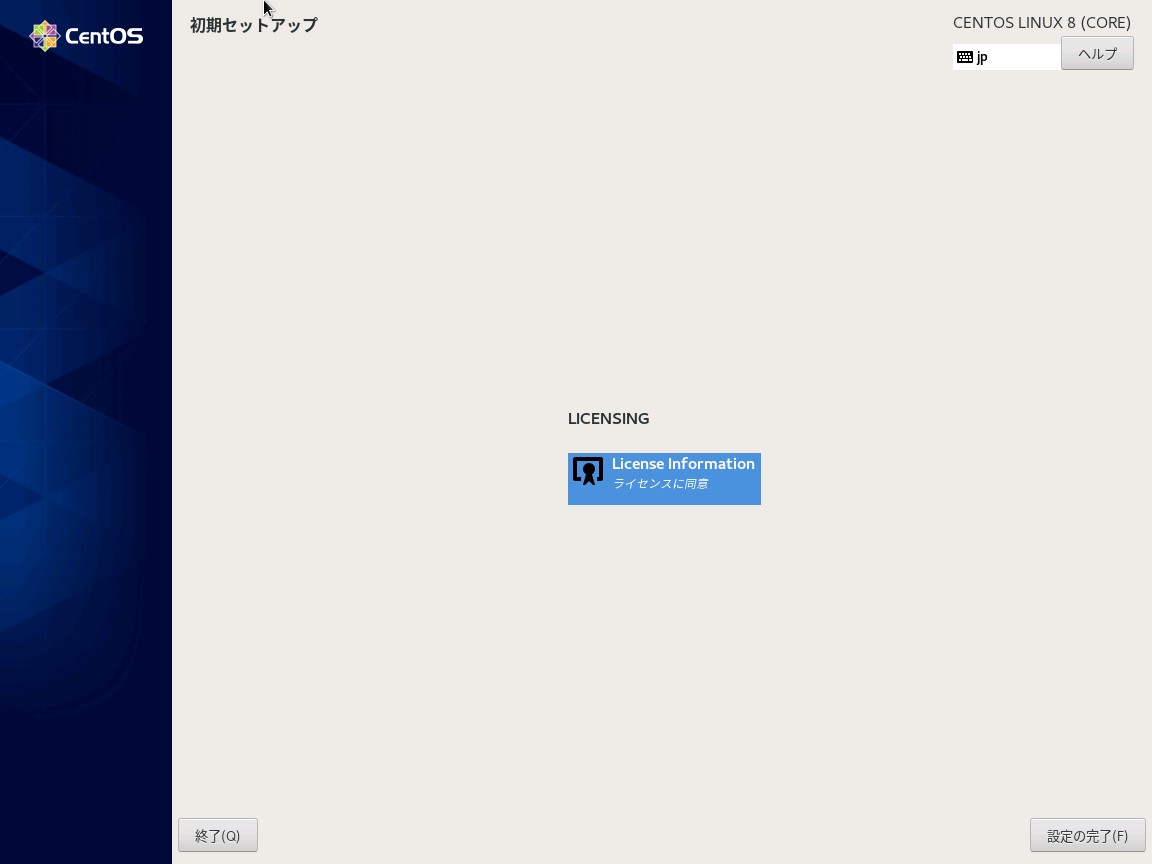1152x864 pixels.
Task: Click the ribbon badge icon in the LICENSING section
Action: tap(587, 470)
